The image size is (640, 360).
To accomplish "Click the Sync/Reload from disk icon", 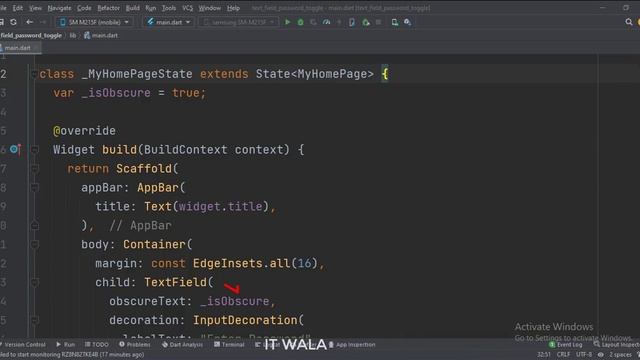I will click(x=13, y=22).
